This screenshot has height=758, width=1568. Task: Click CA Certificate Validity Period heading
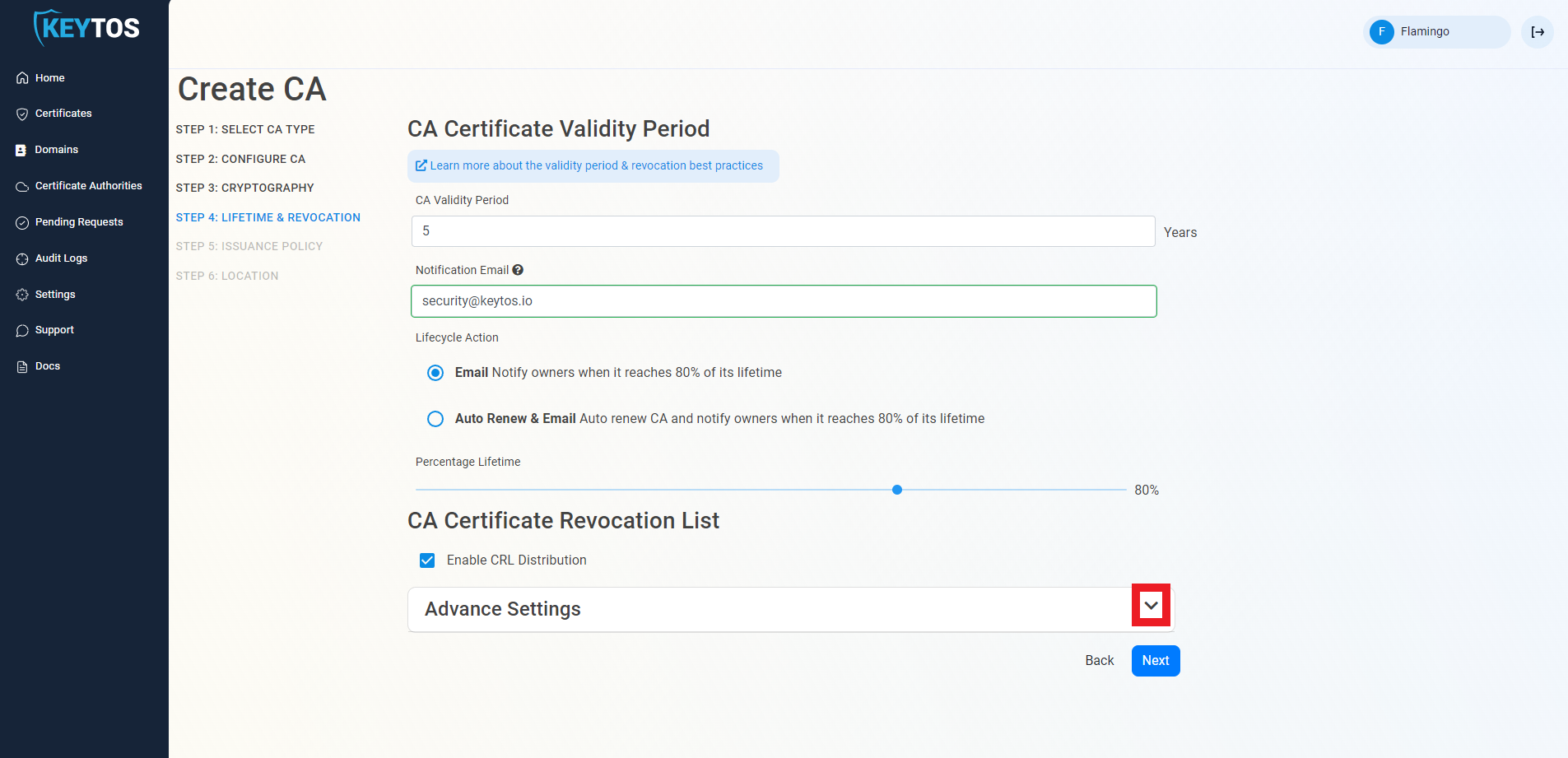[558, 129]
